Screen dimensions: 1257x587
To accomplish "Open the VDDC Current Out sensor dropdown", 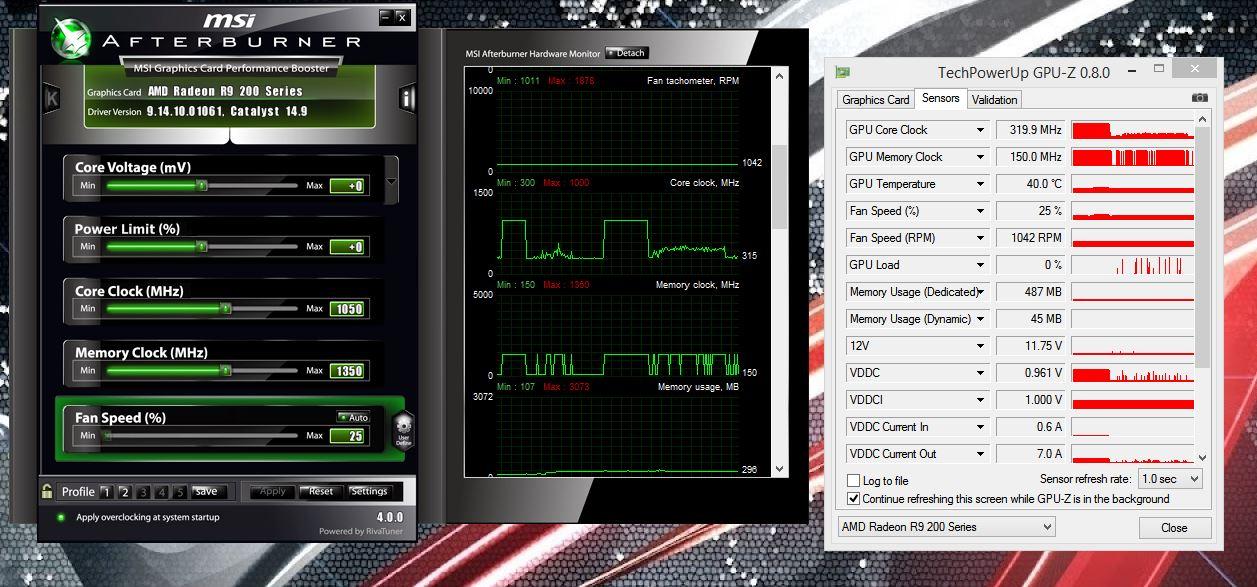I will click(x=980, y=454).
